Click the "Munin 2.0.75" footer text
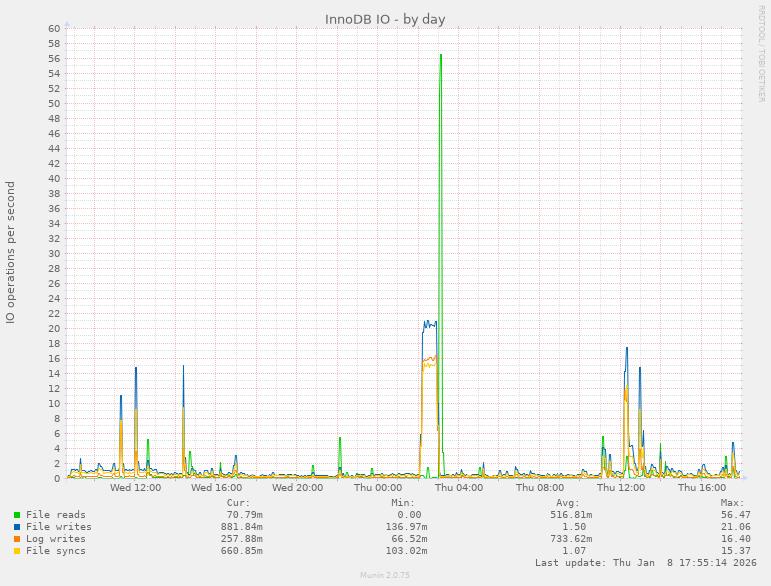The height and width of the screenshot is (586, 771). [385, 575]
